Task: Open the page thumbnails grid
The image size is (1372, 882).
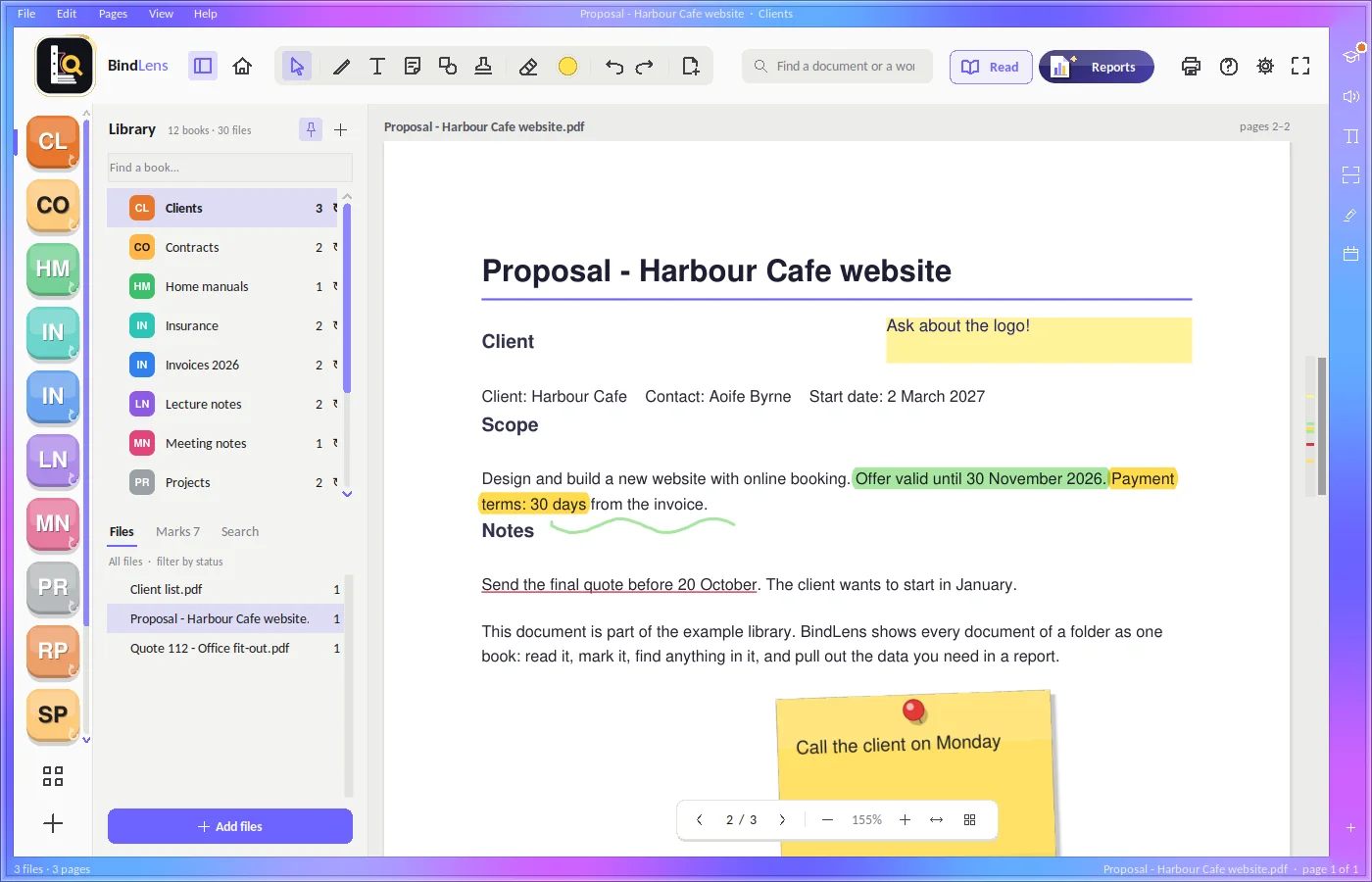Action: (969, 819)
